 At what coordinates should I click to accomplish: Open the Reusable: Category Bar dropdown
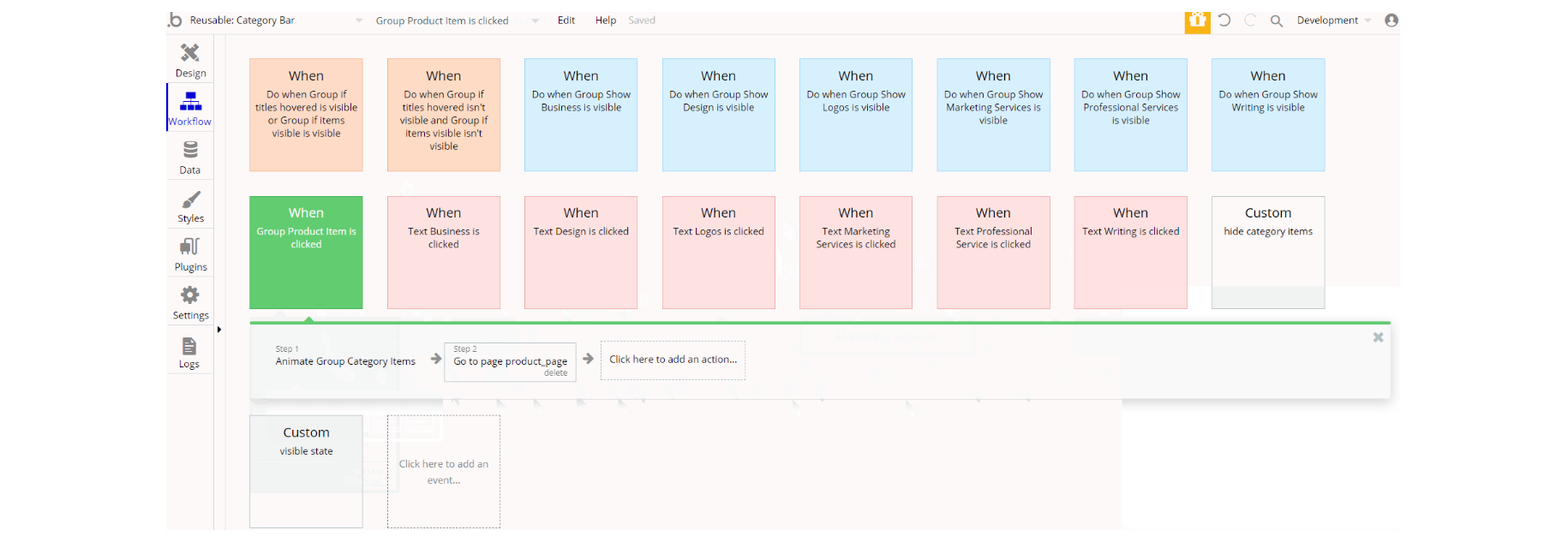(276, 21)
